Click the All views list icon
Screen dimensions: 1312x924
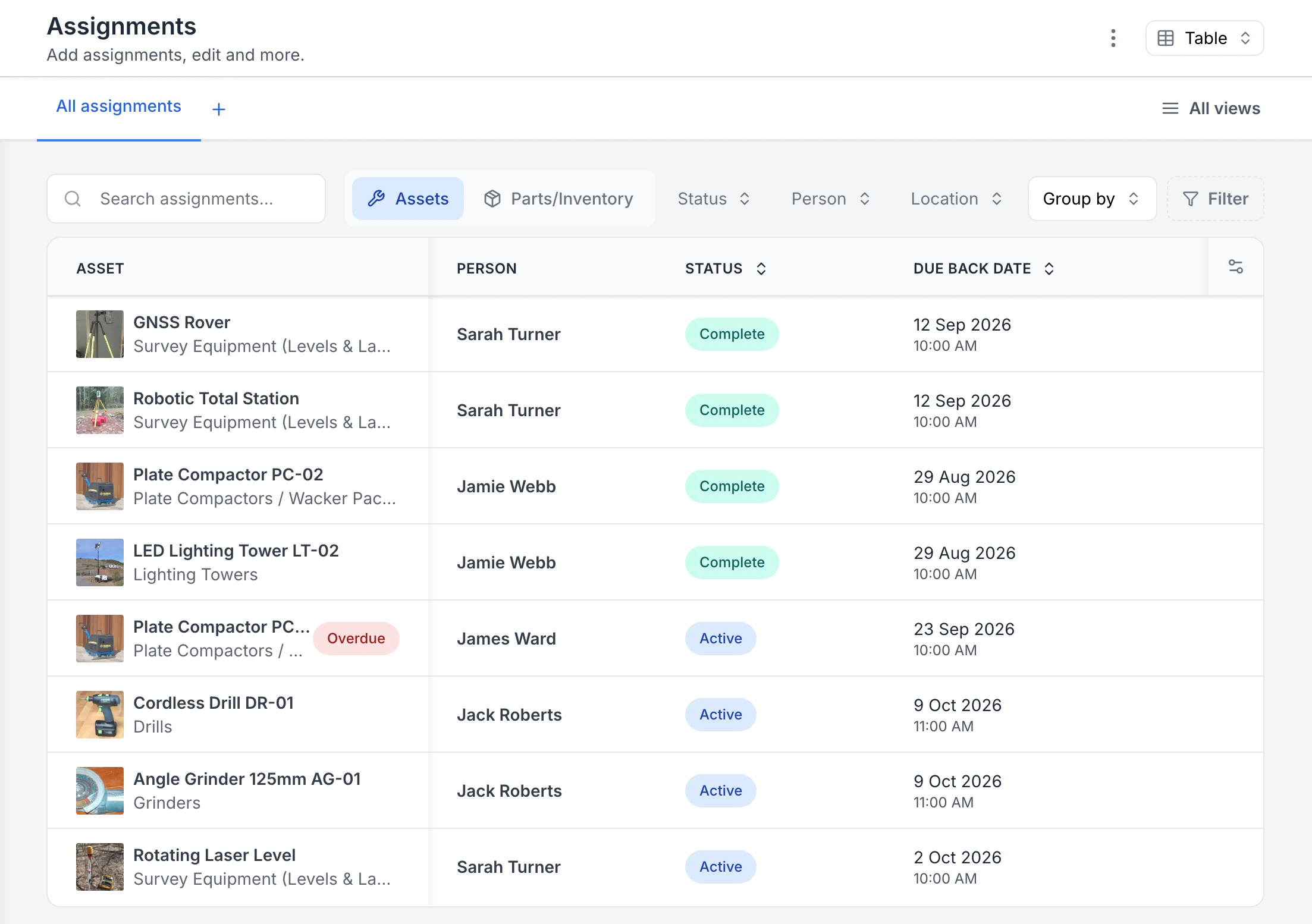pos(1170,108)
